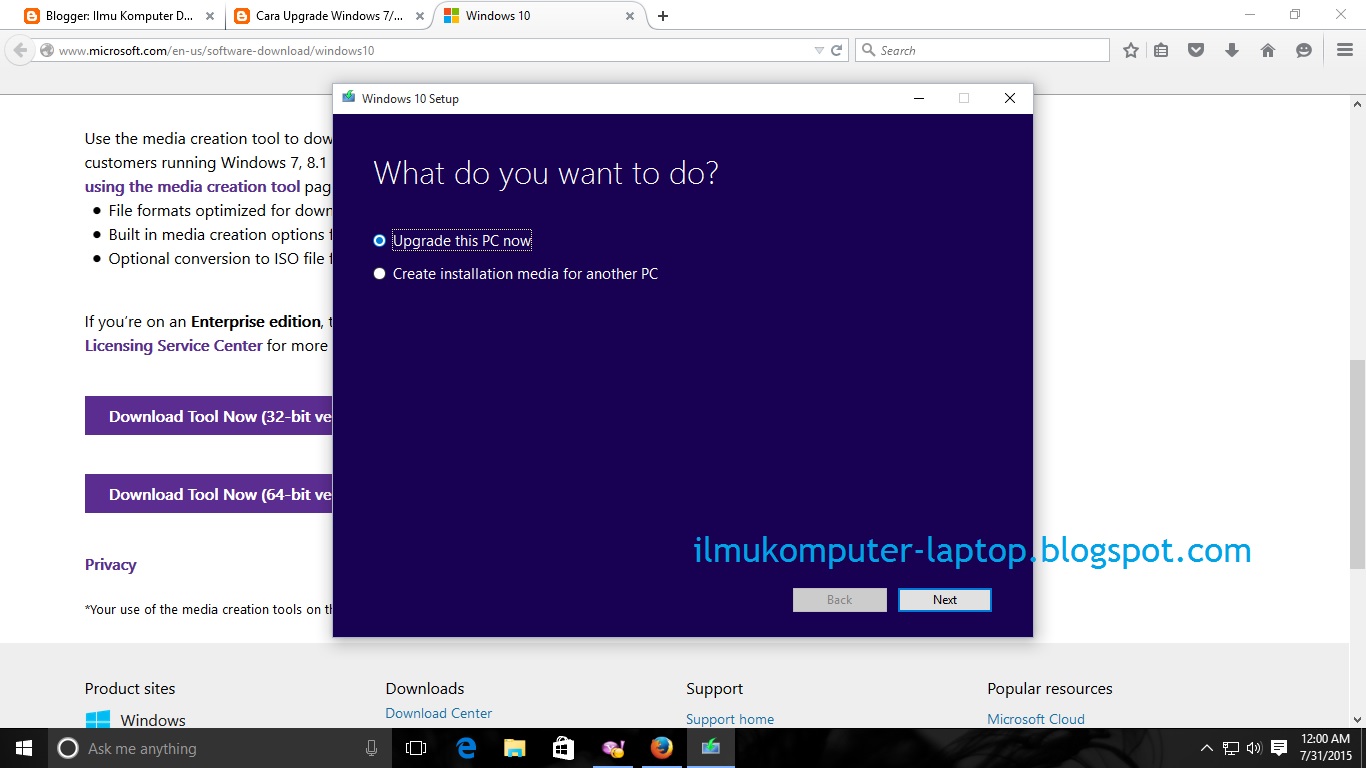Click Back button in Setup dialog
This screenshot has width=1366, height=768.
[x=840, y=600]
